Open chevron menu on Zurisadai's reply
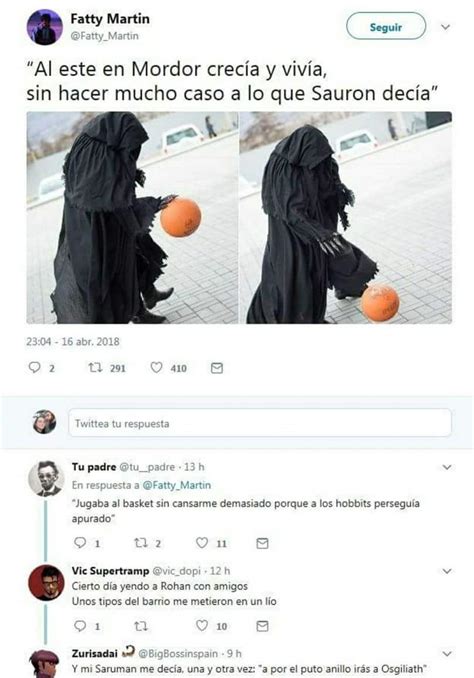Viewport: 474px width, 678px height. click(447, 653)
